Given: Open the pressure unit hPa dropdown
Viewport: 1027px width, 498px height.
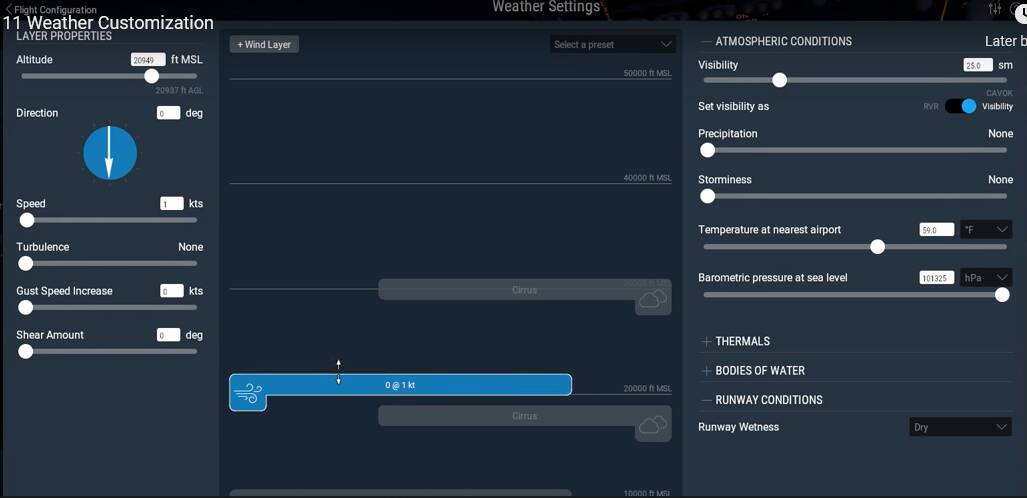Looking at the screenshot, I should coord(986,278).
